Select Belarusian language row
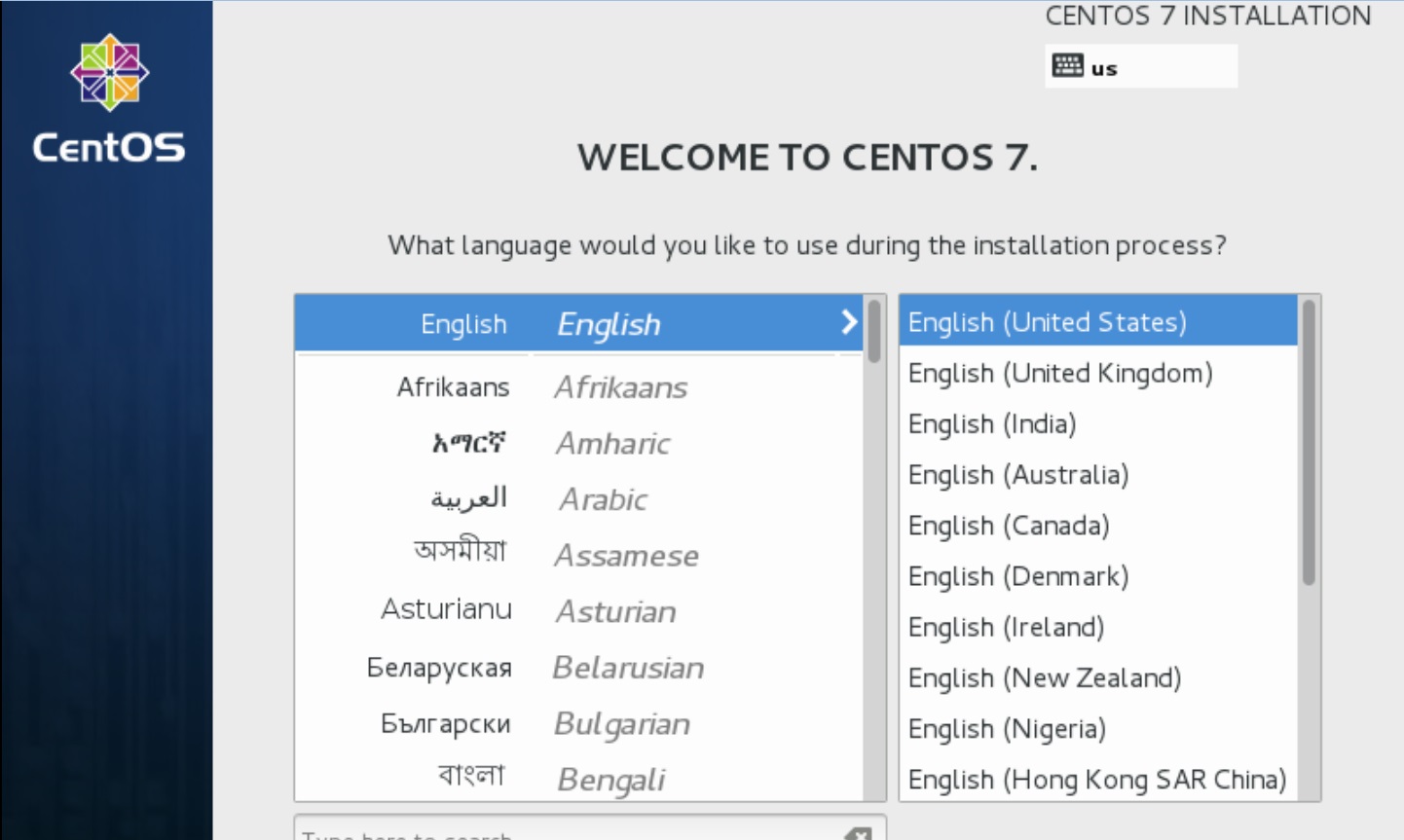Image resolution: width=1404 pixels, height=840 pixels. (x=578, y=668)
